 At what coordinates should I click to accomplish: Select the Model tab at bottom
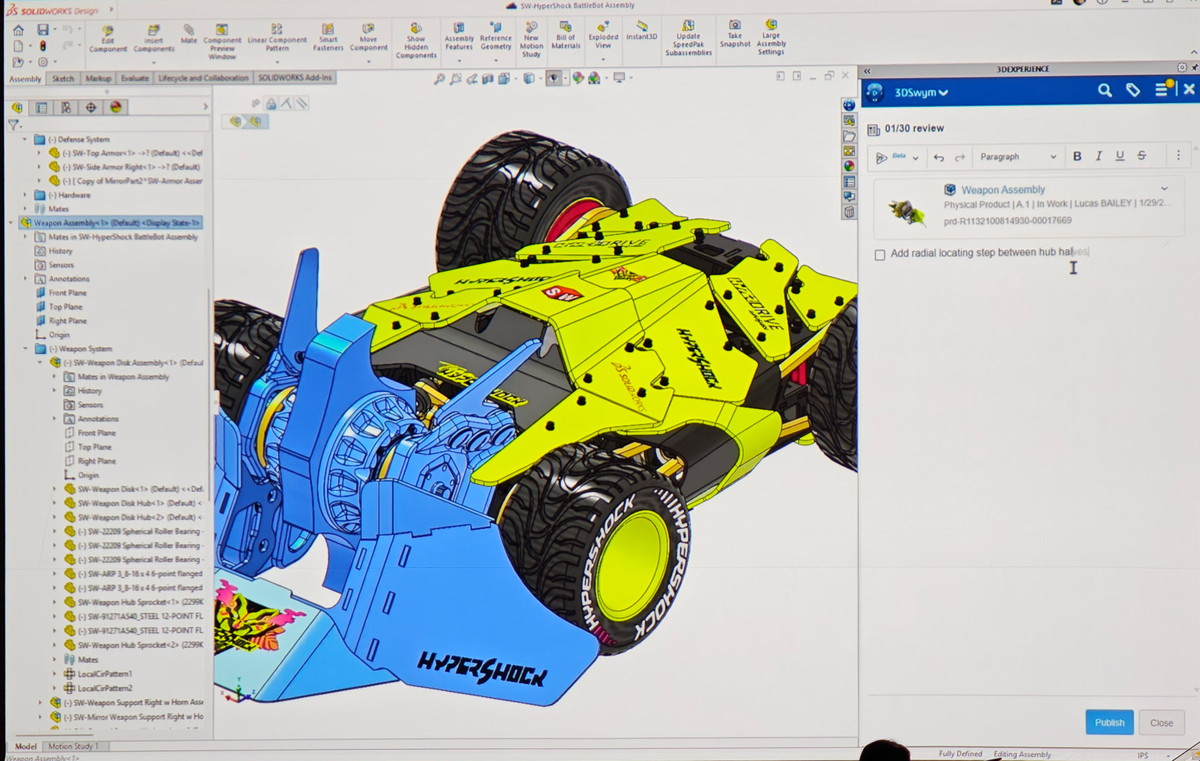pyautogui.click(x=26, y=746)
